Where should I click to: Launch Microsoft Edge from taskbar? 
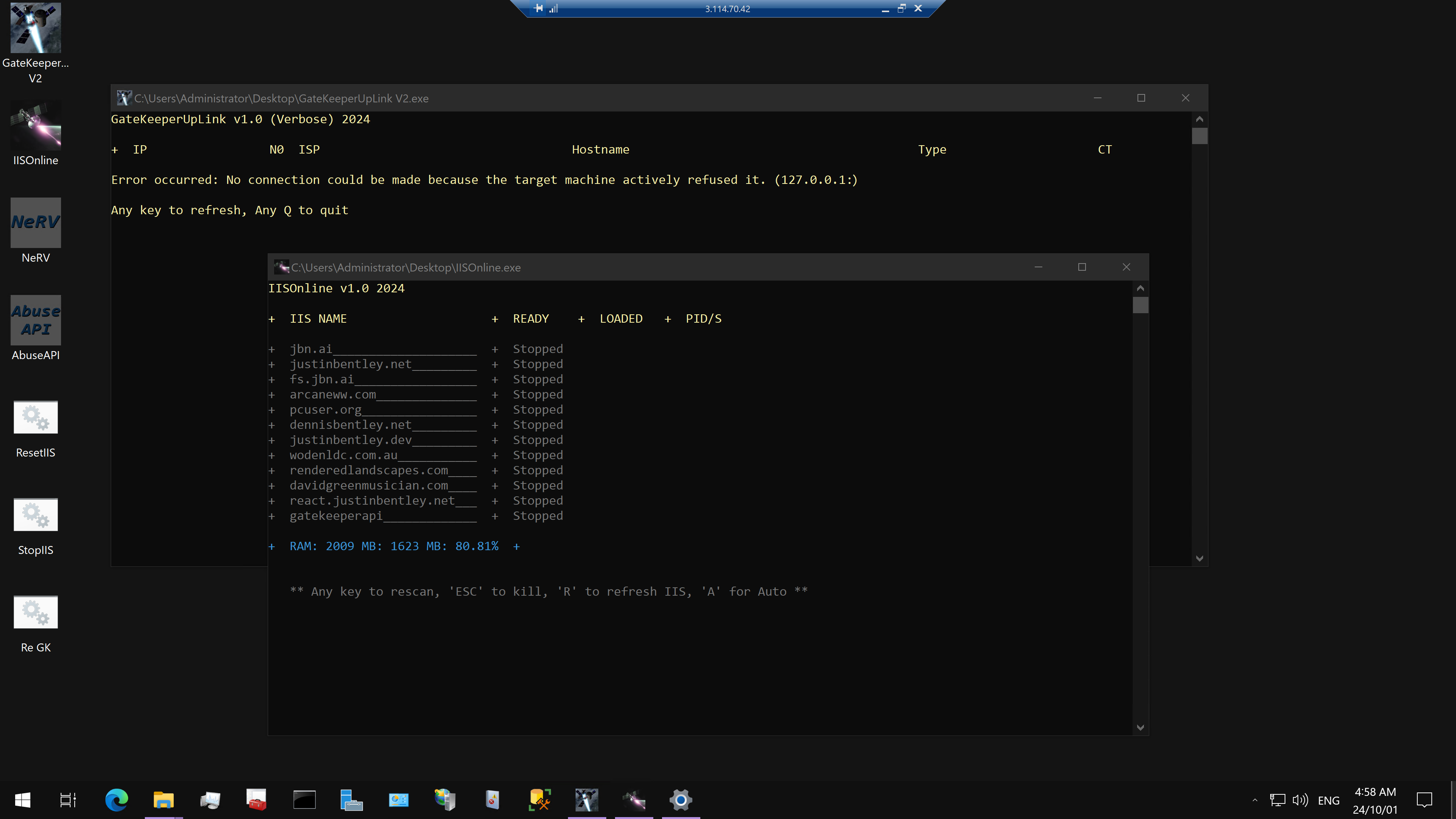116,800
